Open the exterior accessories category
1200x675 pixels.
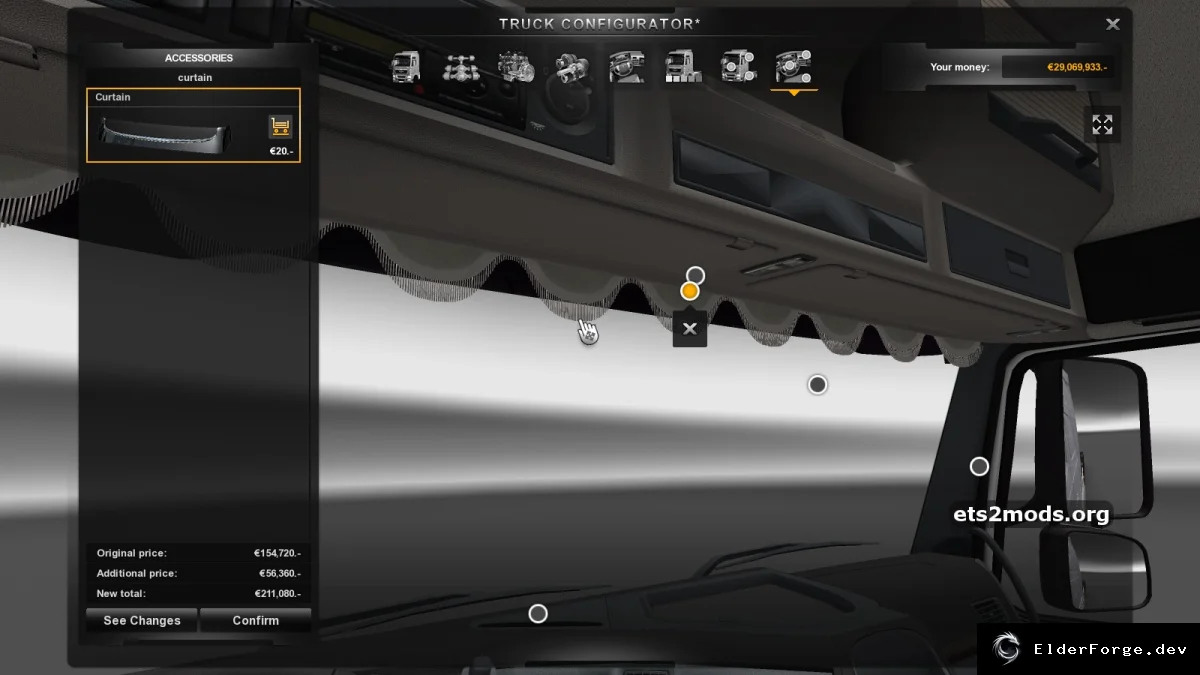pos(739,66)
